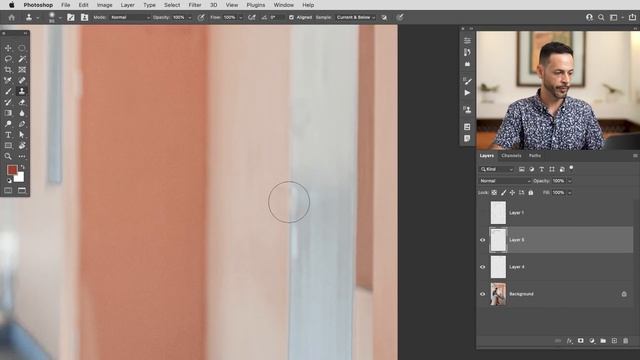Select the Path Selection tool
The width and height of the screenshot is (640, 360).
(x=22, y=135)
